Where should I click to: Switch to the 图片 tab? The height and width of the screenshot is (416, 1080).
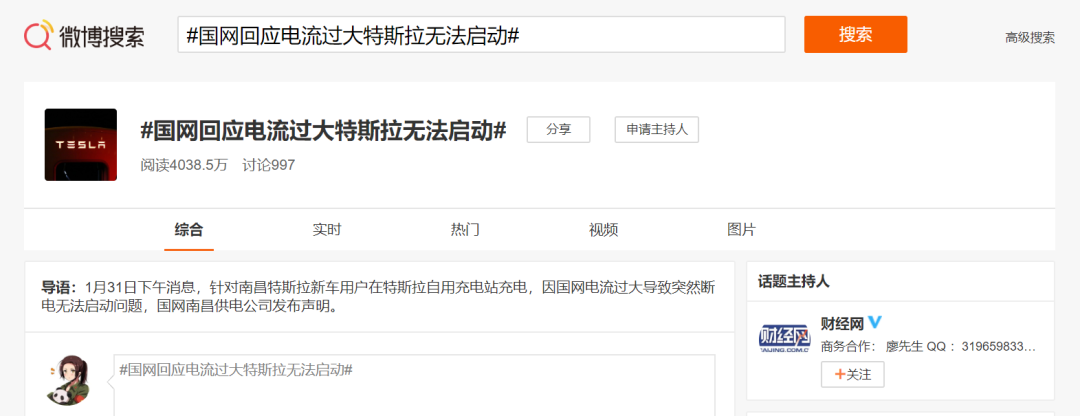click(x=741, y=230)
